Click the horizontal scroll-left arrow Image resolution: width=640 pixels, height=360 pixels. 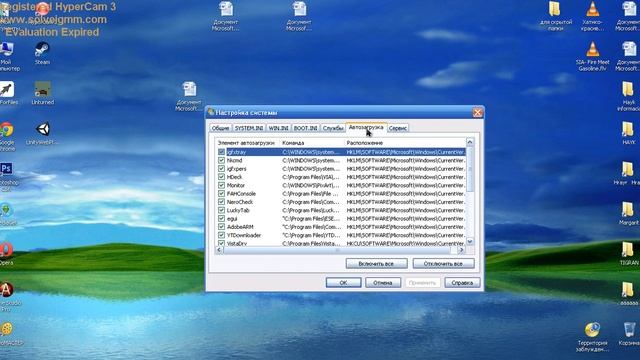tap(219, 250)
